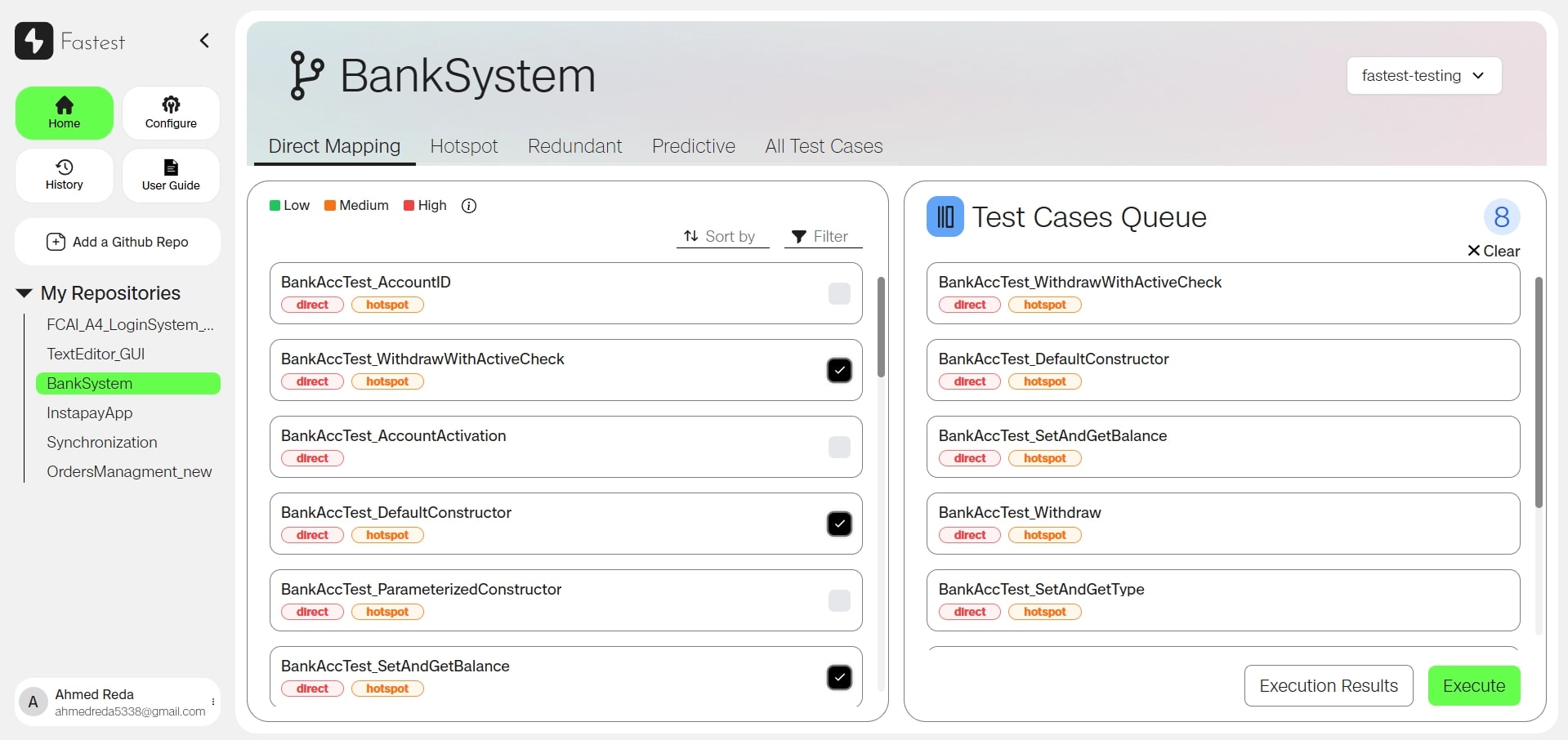The image size is (1568, 740).
Task: Check the BankAccTest_ParameterizedConstructor checkbox
Action: click(839, 601)
